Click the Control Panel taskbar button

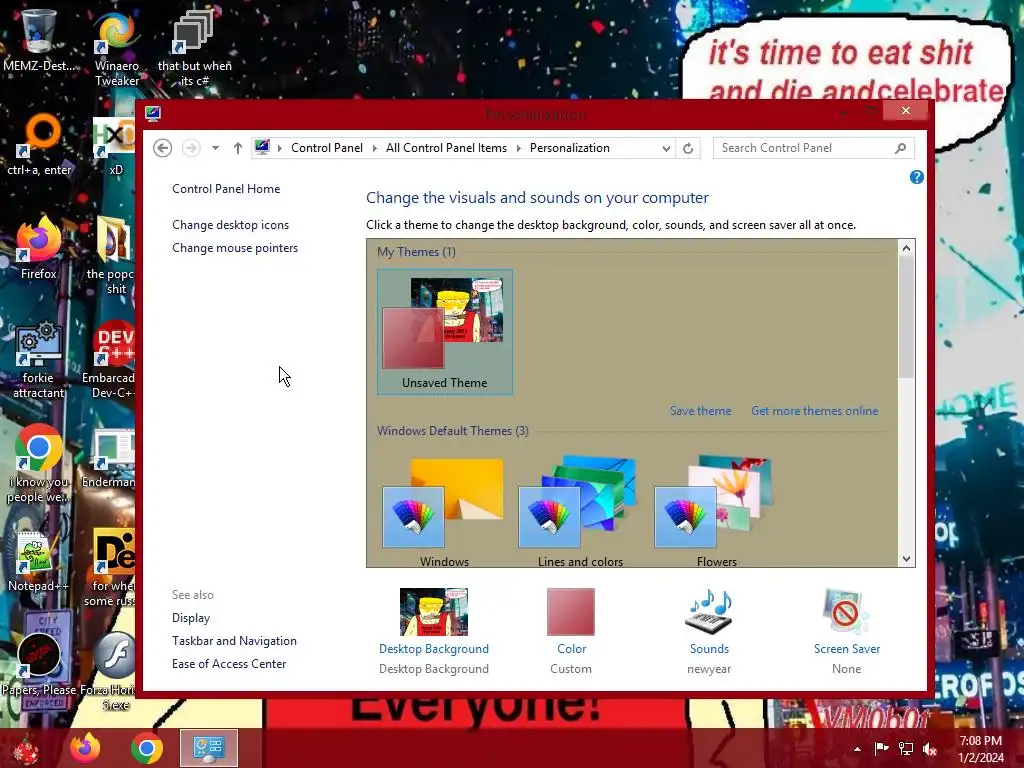[208, 748]
